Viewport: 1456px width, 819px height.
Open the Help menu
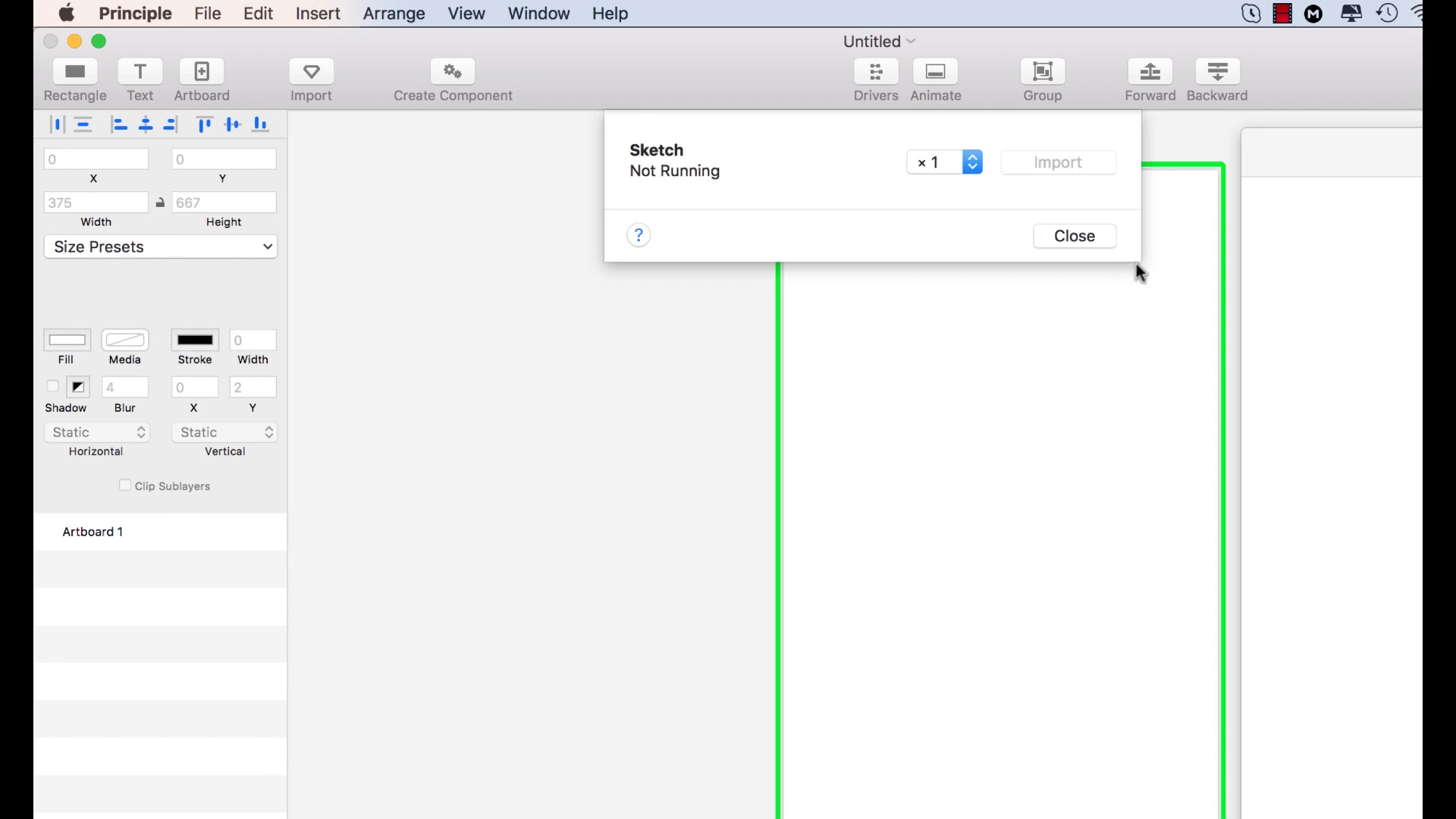coord(610,14)
